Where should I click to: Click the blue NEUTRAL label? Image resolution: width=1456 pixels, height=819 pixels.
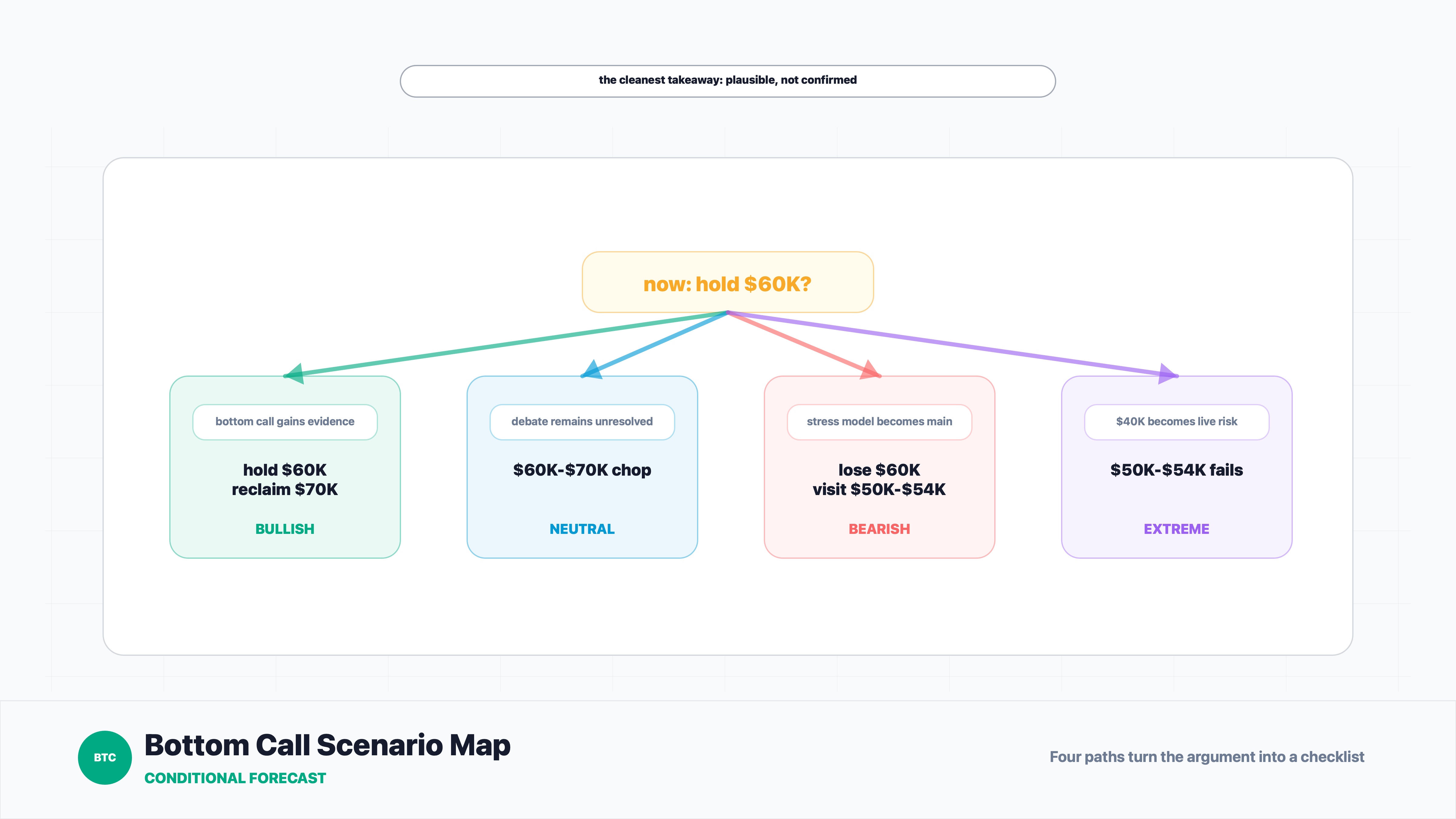(581, 529)
